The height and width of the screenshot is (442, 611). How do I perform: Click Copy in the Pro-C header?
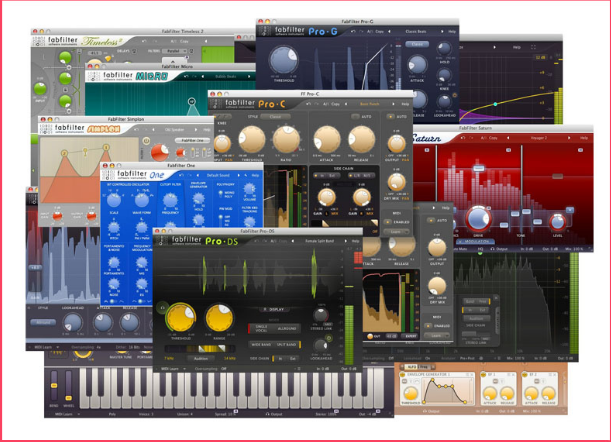point(335,104)
